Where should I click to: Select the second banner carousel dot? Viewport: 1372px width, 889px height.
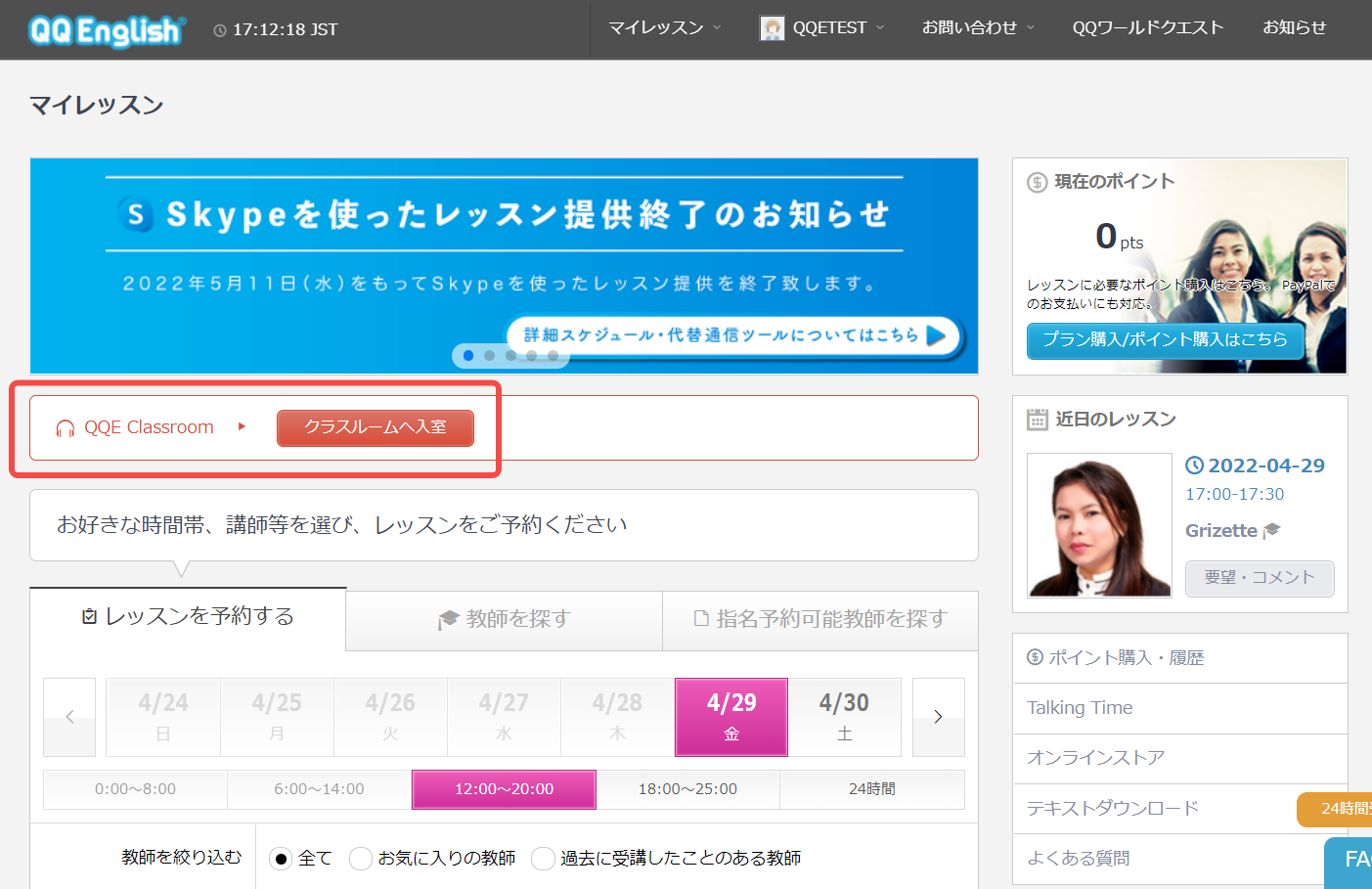(x=489, y=355)
